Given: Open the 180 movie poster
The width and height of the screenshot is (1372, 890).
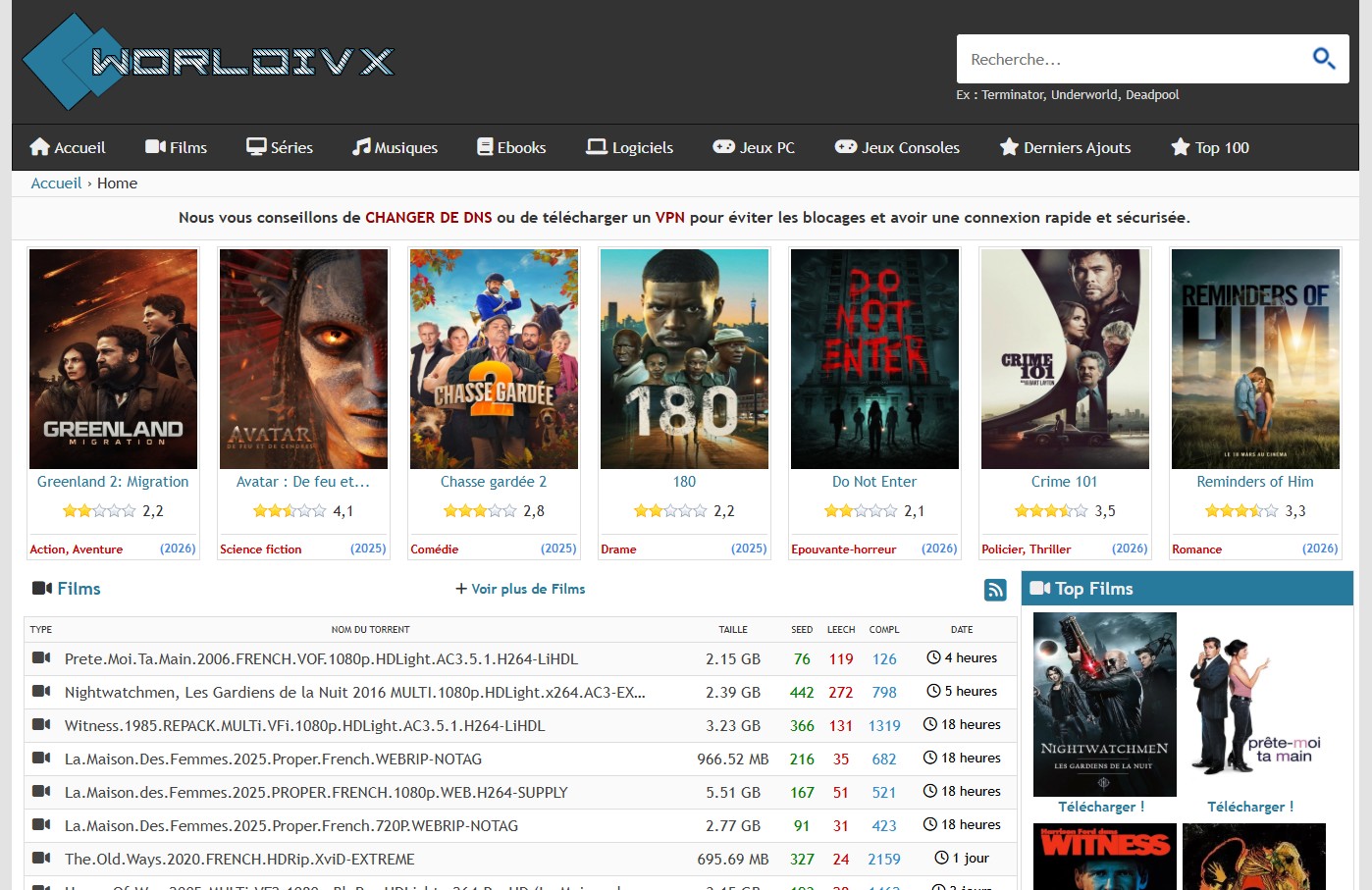Looking at the screenshot, I should pyautogui.click(x=684, y=359).
